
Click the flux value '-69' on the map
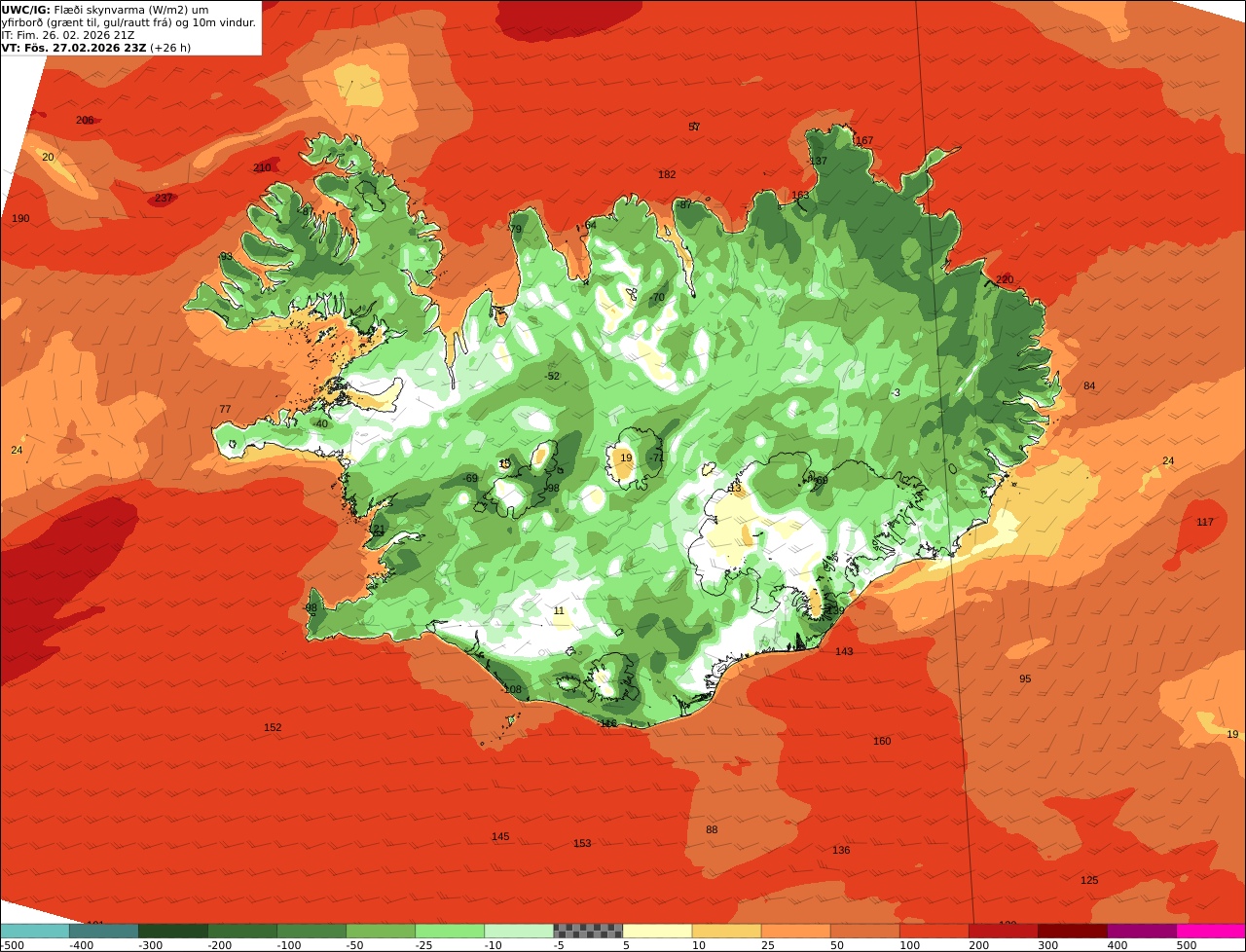[x=470, y=478]
